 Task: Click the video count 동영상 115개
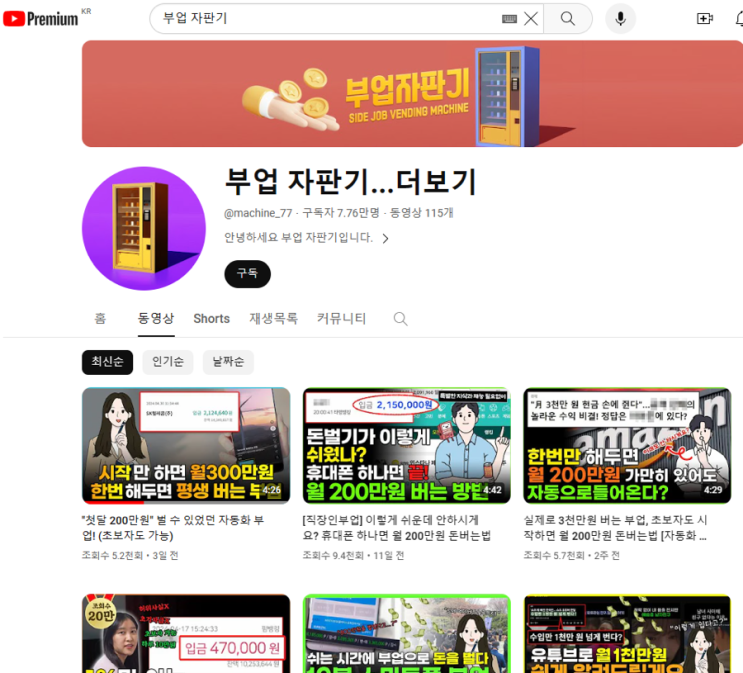[422, 213]
